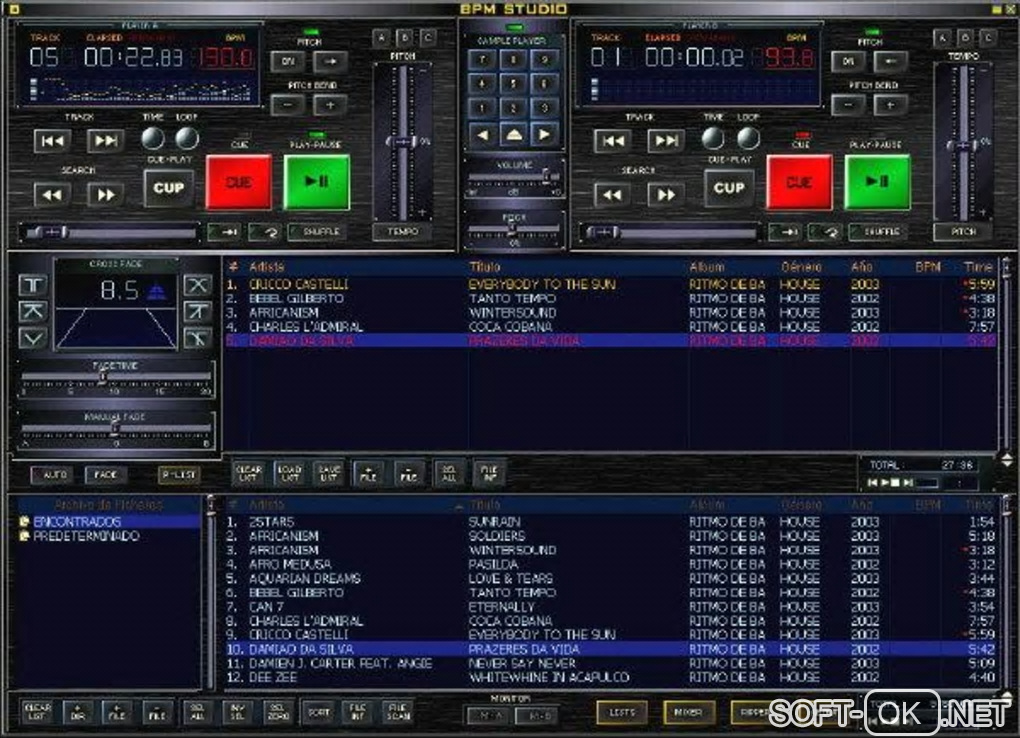Toggle single-play arrow button on Player A

(224, 232)
